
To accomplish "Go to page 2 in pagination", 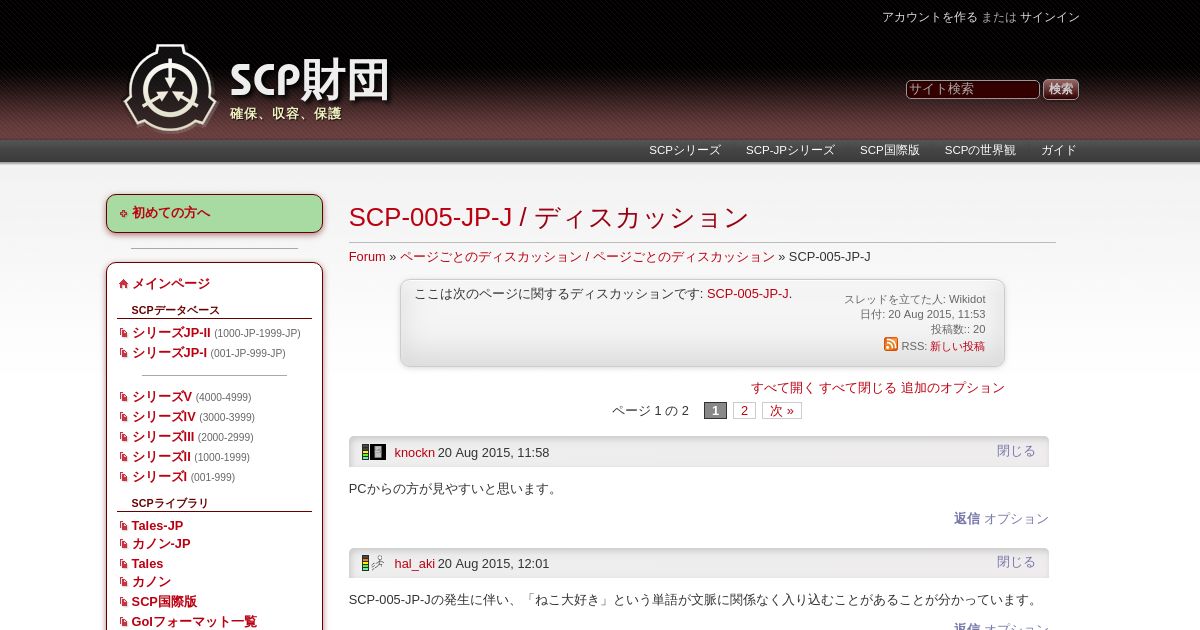I will (x=744, y=411).
